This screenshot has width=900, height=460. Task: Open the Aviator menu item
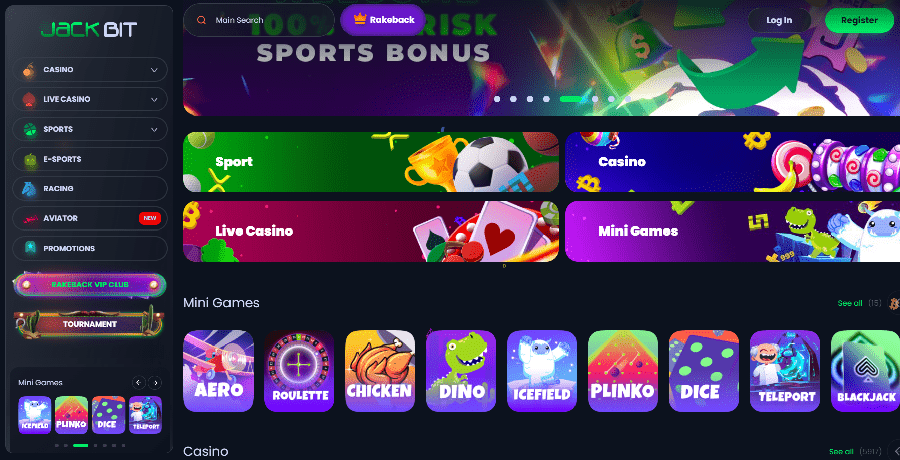(90, 218)
